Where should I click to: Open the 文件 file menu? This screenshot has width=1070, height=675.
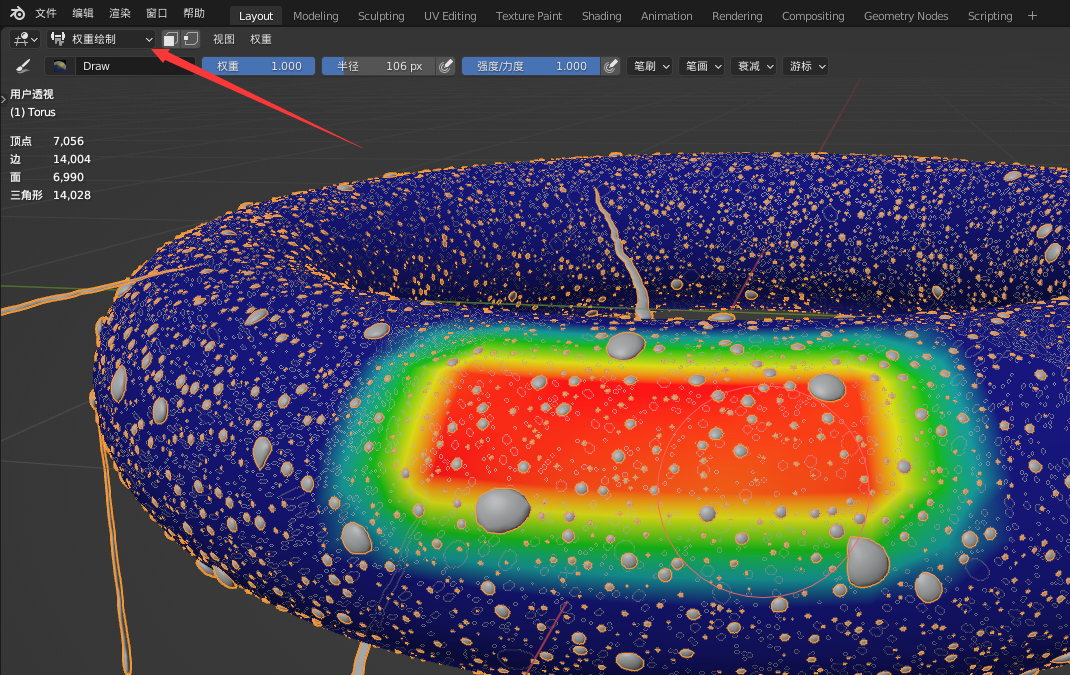click(46, 14)
